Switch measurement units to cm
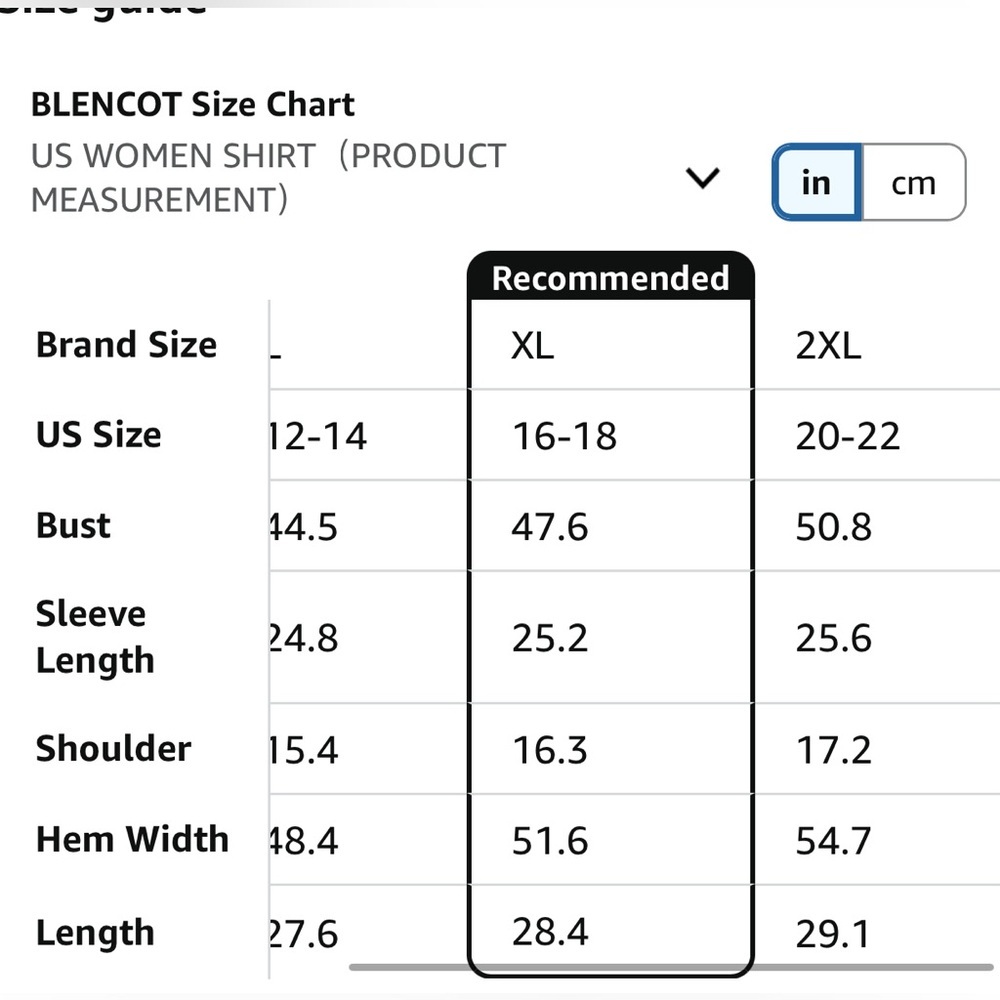The width and height of the screenshot is (1000, 1000). (x=913, y=183)
